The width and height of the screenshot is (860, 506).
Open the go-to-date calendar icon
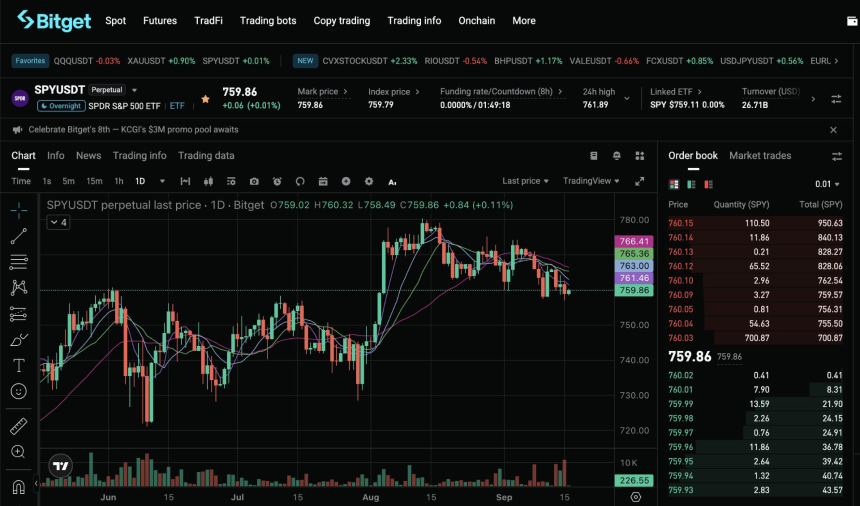(323, 181)
